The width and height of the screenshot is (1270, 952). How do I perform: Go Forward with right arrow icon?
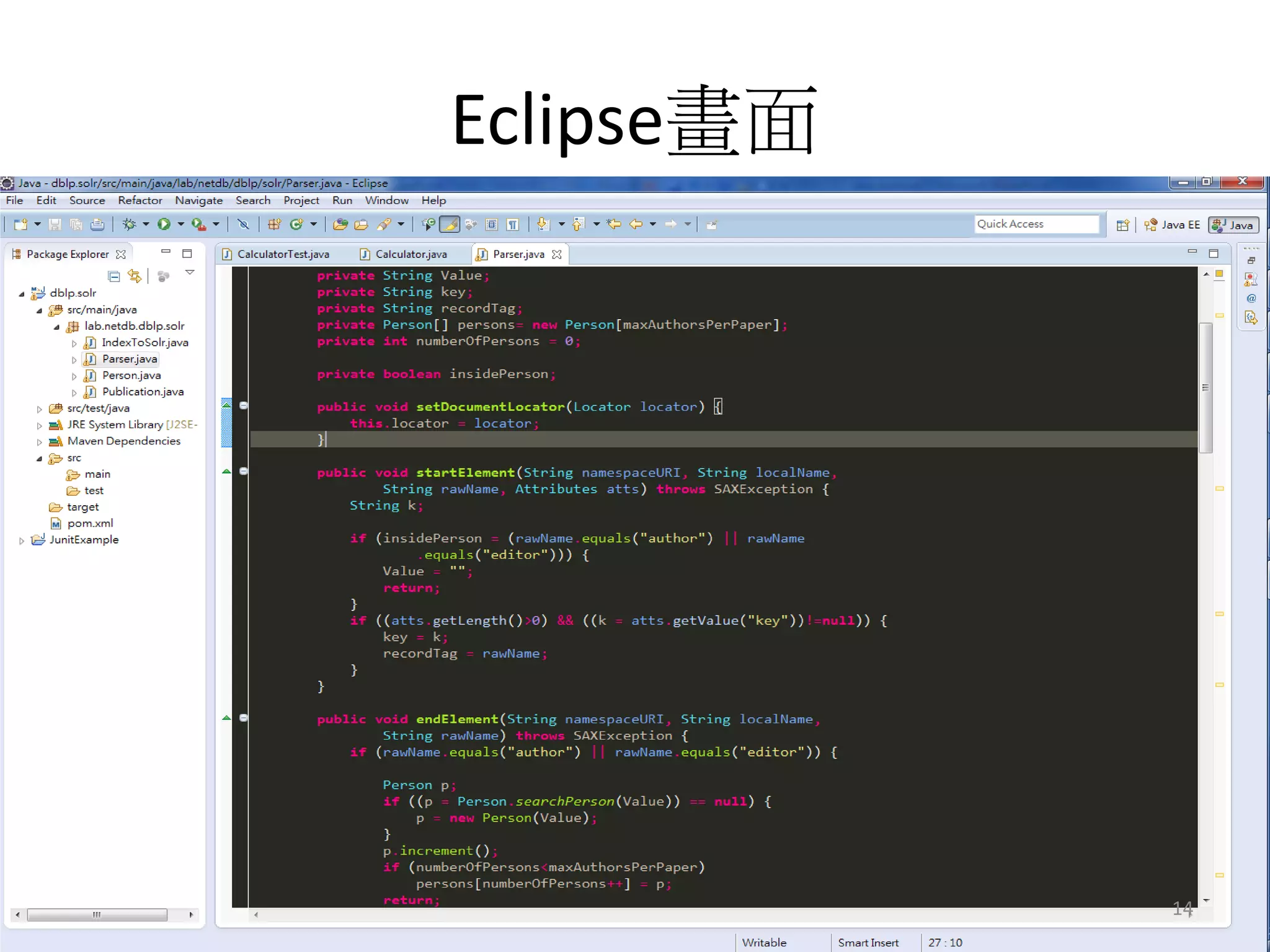click(671, 224)
